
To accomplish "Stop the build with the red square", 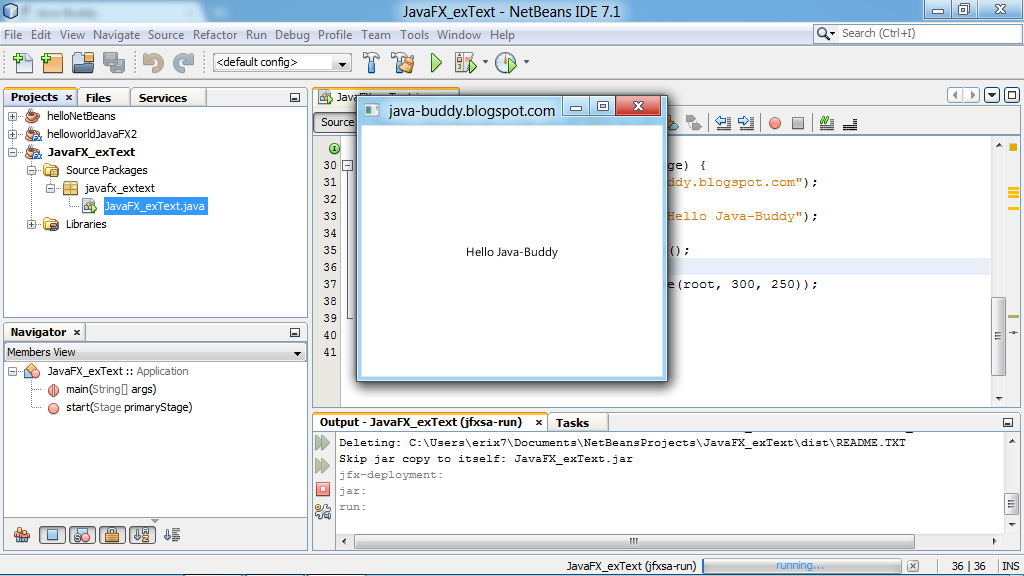I will click(324, 490).
